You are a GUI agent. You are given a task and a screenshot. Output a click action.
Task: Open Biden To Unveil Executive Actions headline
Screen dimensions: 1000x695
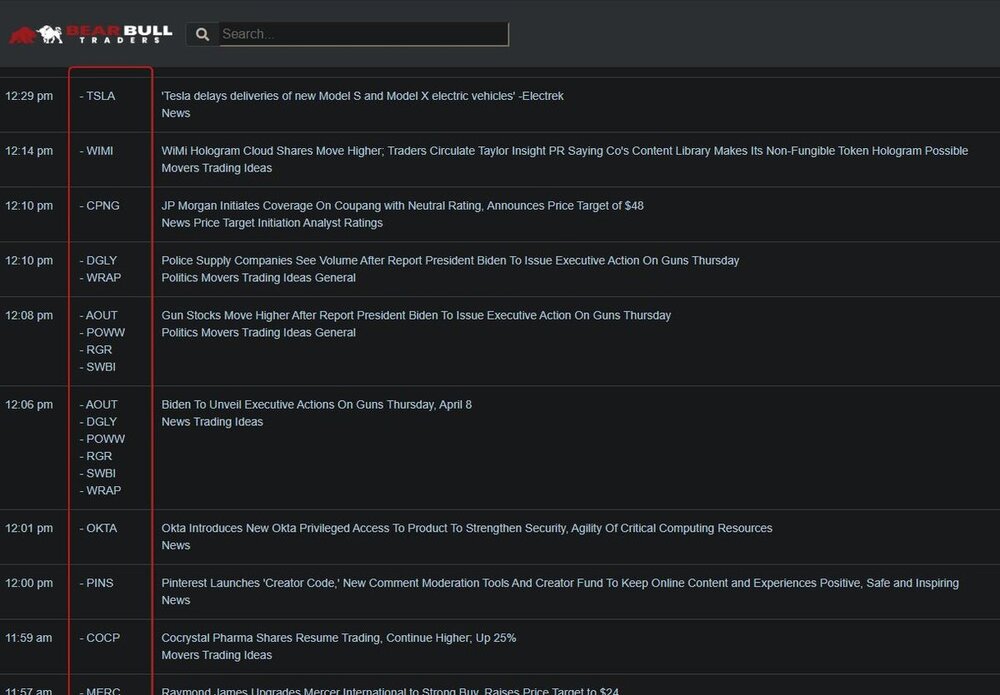coord(316,405)
